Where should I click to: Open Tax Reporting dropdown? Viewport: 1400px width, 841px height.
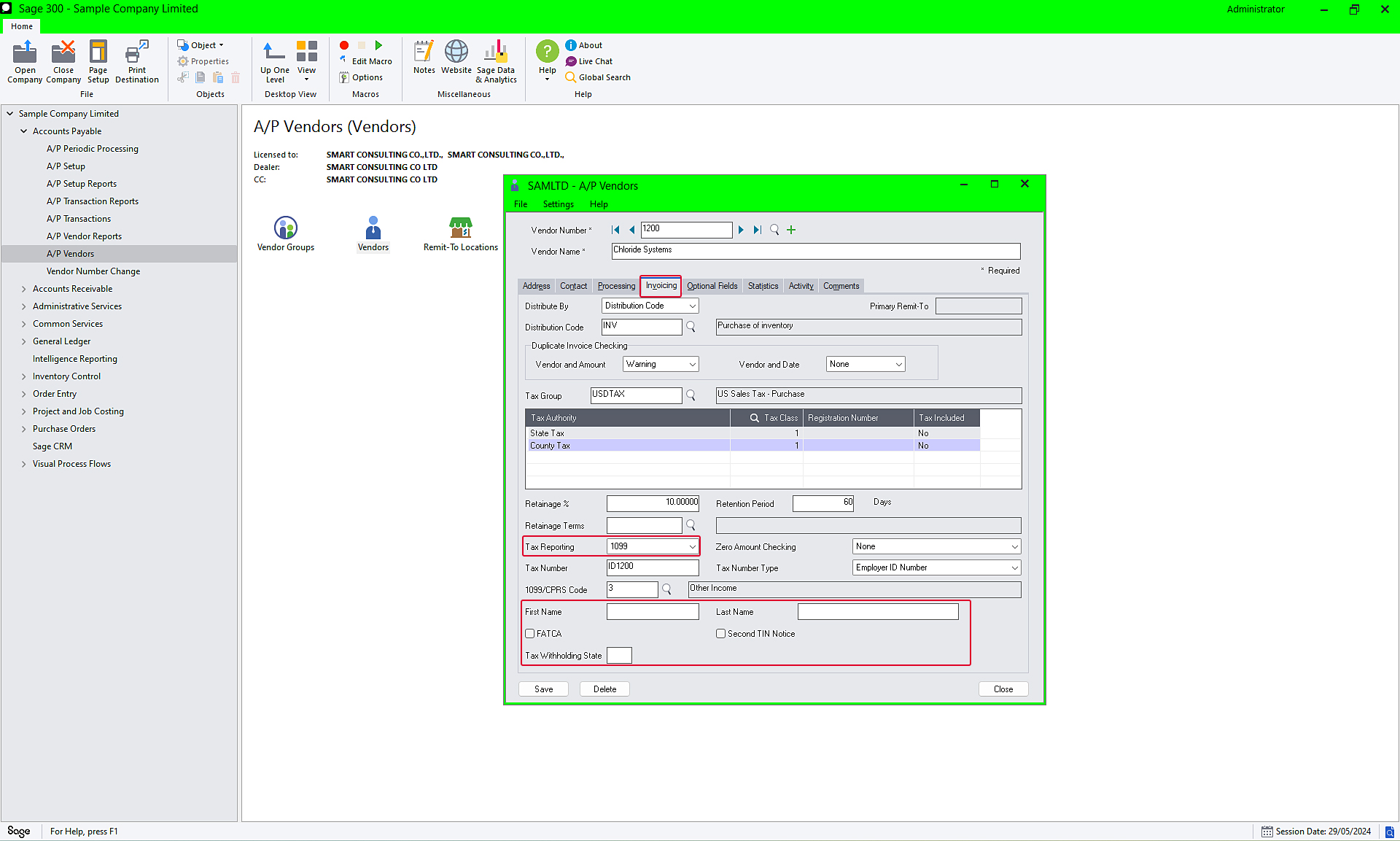click(x=653, y=546)
